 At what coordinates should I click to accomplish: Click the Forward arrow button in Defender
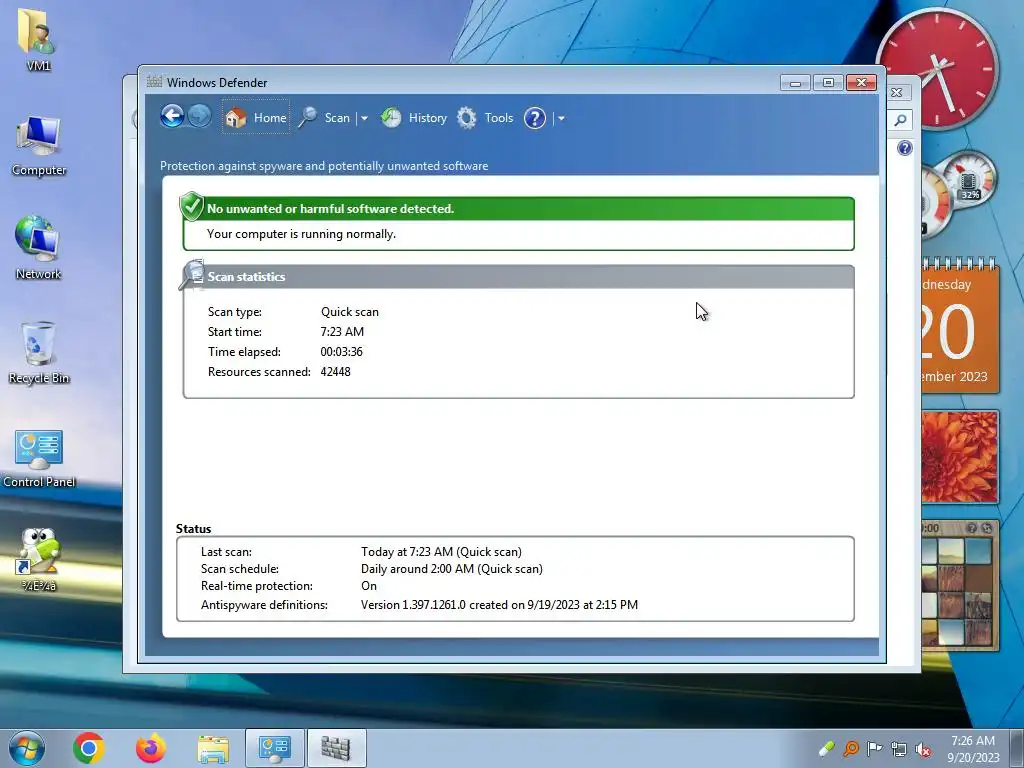tap(199, 117)
